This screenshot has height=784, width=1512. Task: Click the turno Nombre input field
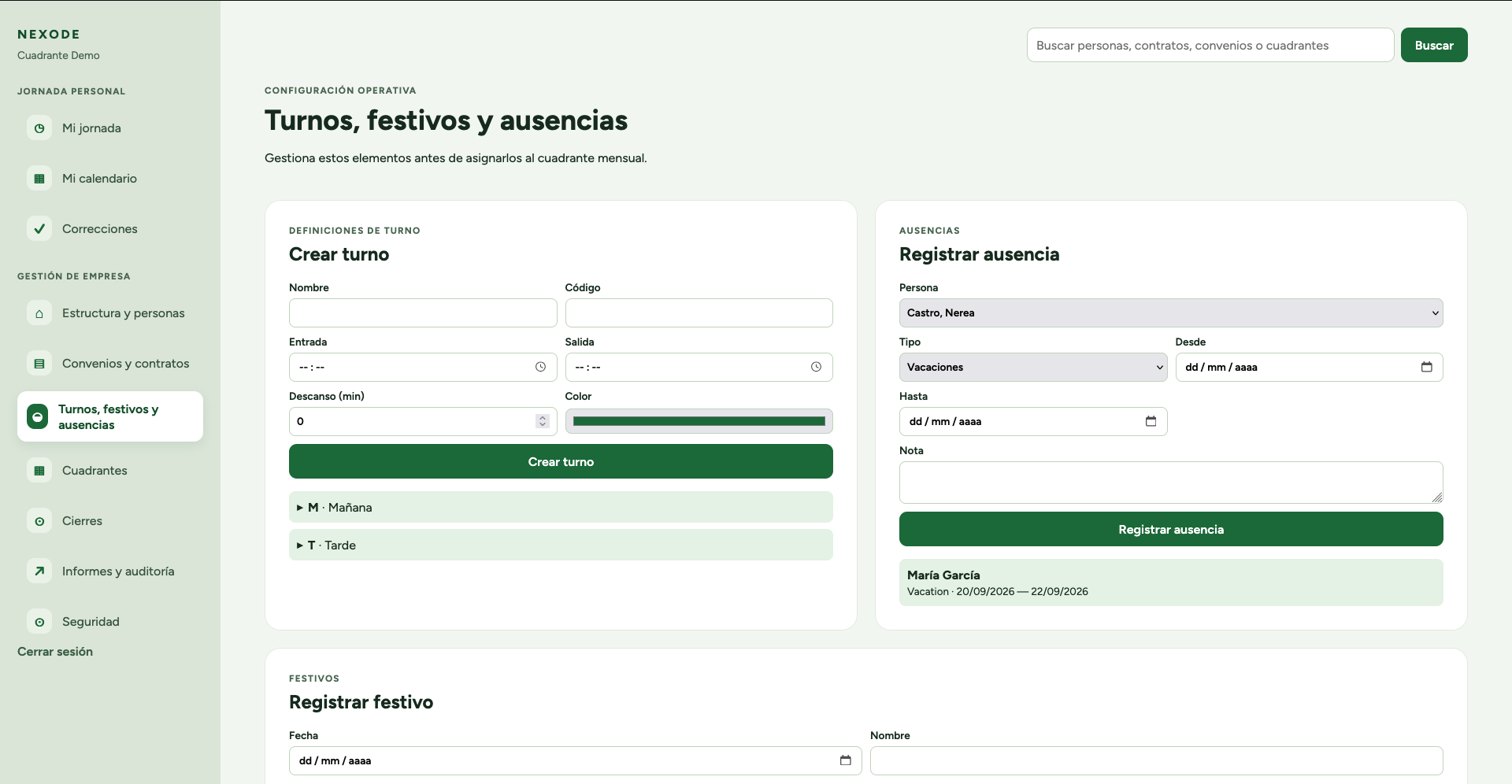point(423,313)
